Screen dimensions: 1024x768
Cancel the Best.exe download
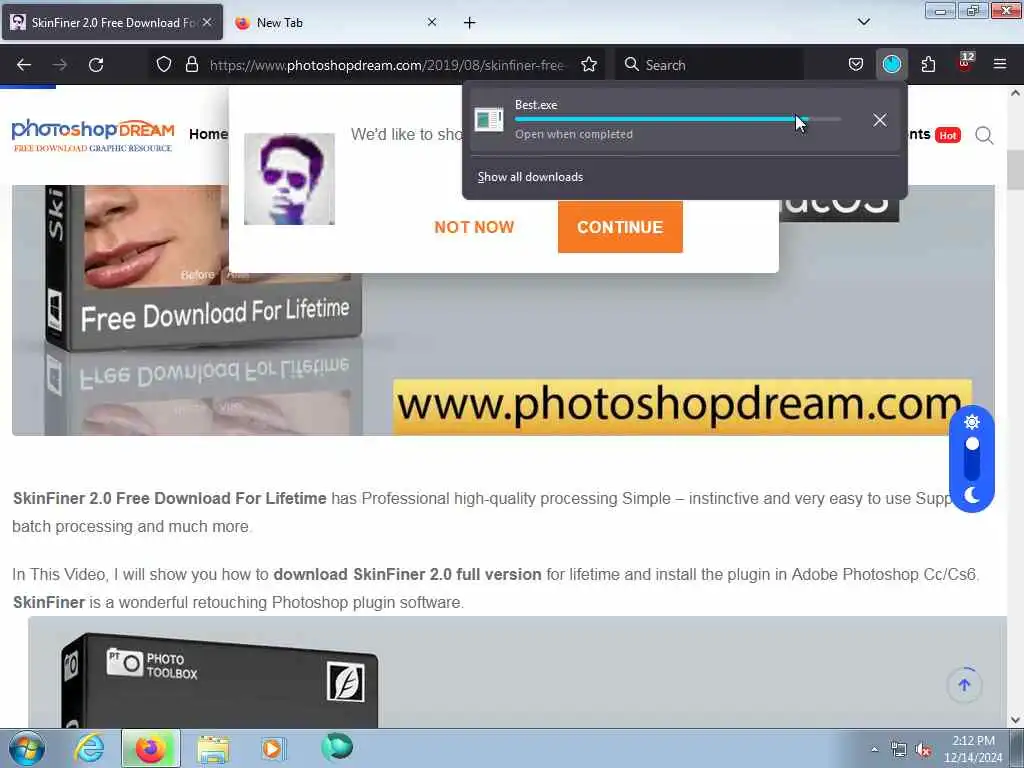880,120
